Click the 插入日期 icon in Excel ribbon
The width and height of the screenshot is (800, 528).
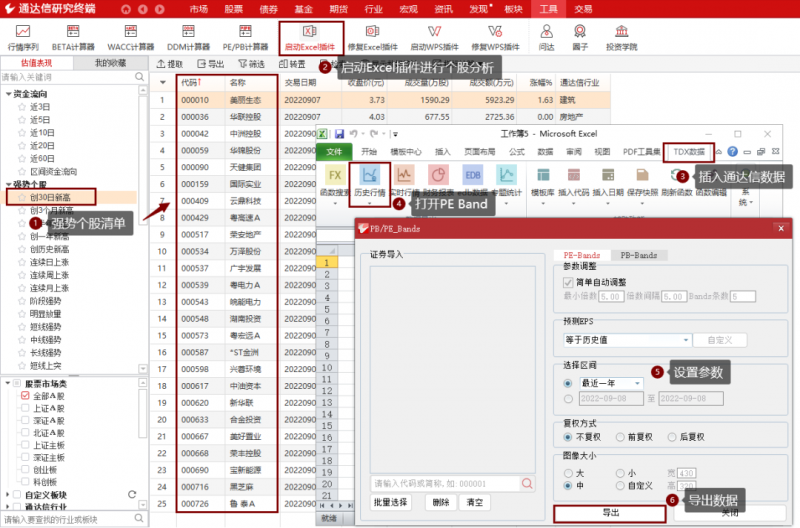(x=608, y=175)
